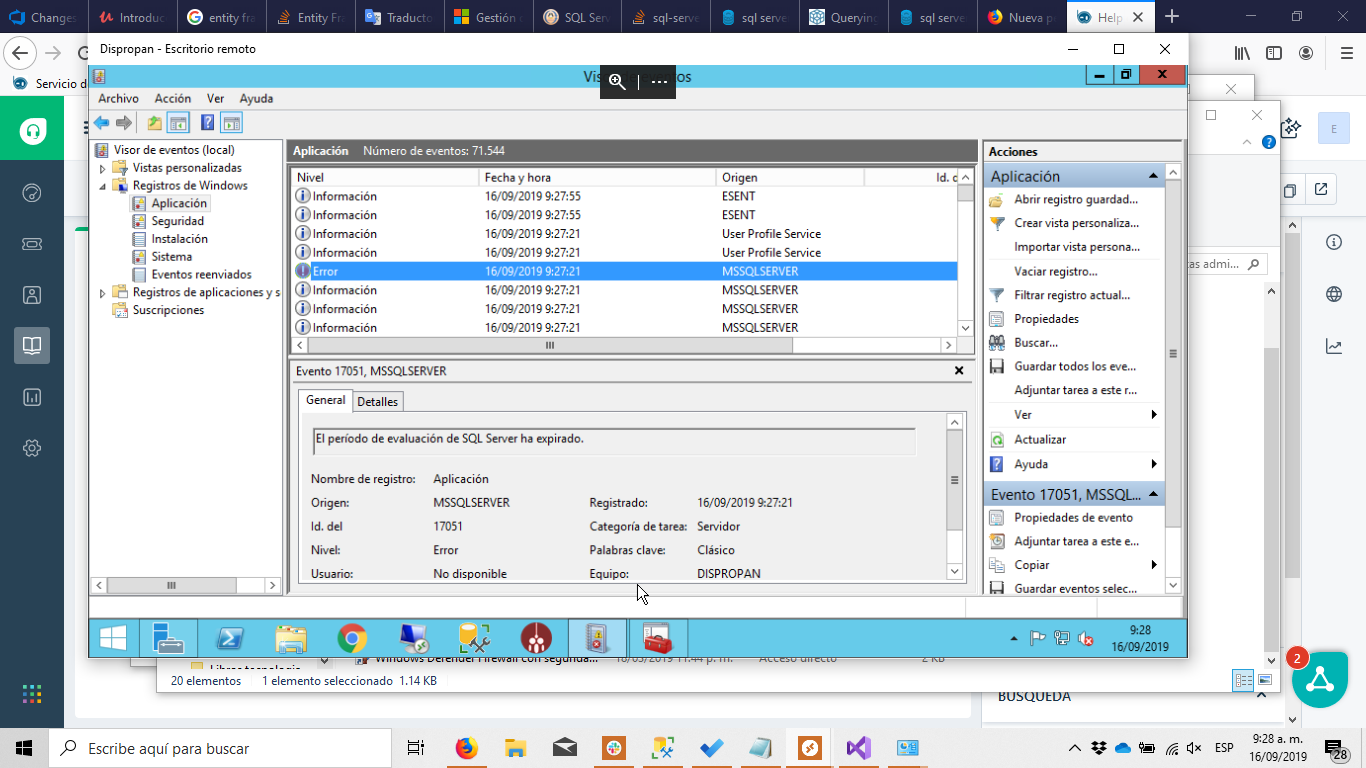
Task: Select the General tab
Action: (326, 400)
